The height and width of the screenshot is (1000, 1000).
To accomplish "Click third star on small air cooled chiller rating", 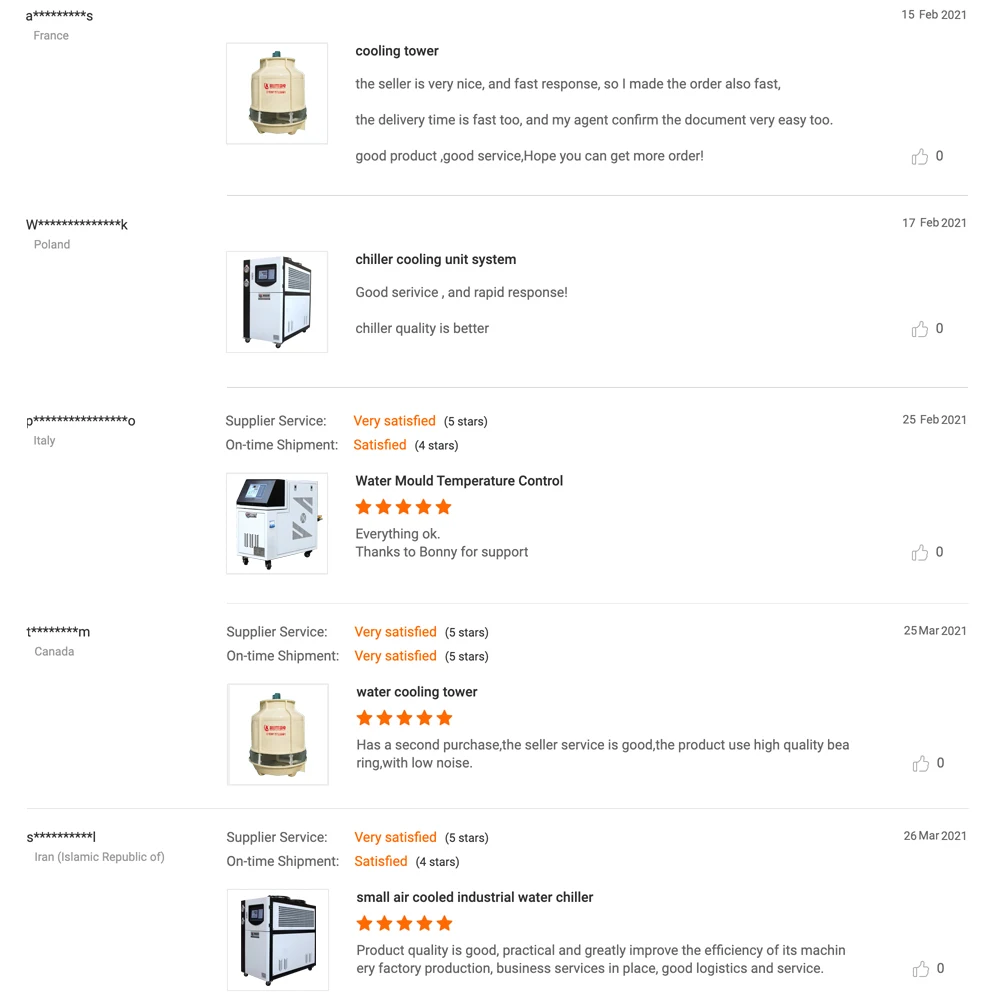I will [404, 924].
